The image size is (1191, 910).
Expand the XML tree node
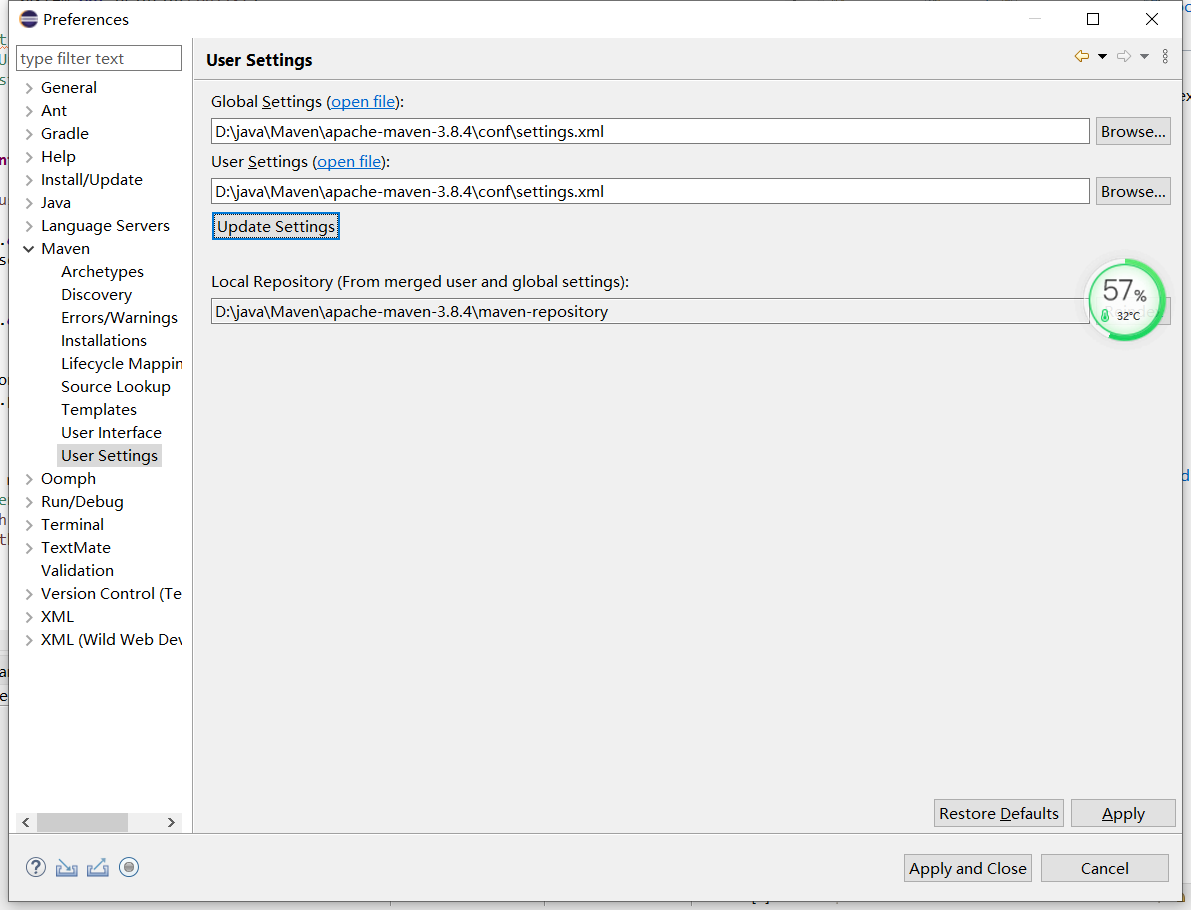pyautogui.click(x=29, y=618)
